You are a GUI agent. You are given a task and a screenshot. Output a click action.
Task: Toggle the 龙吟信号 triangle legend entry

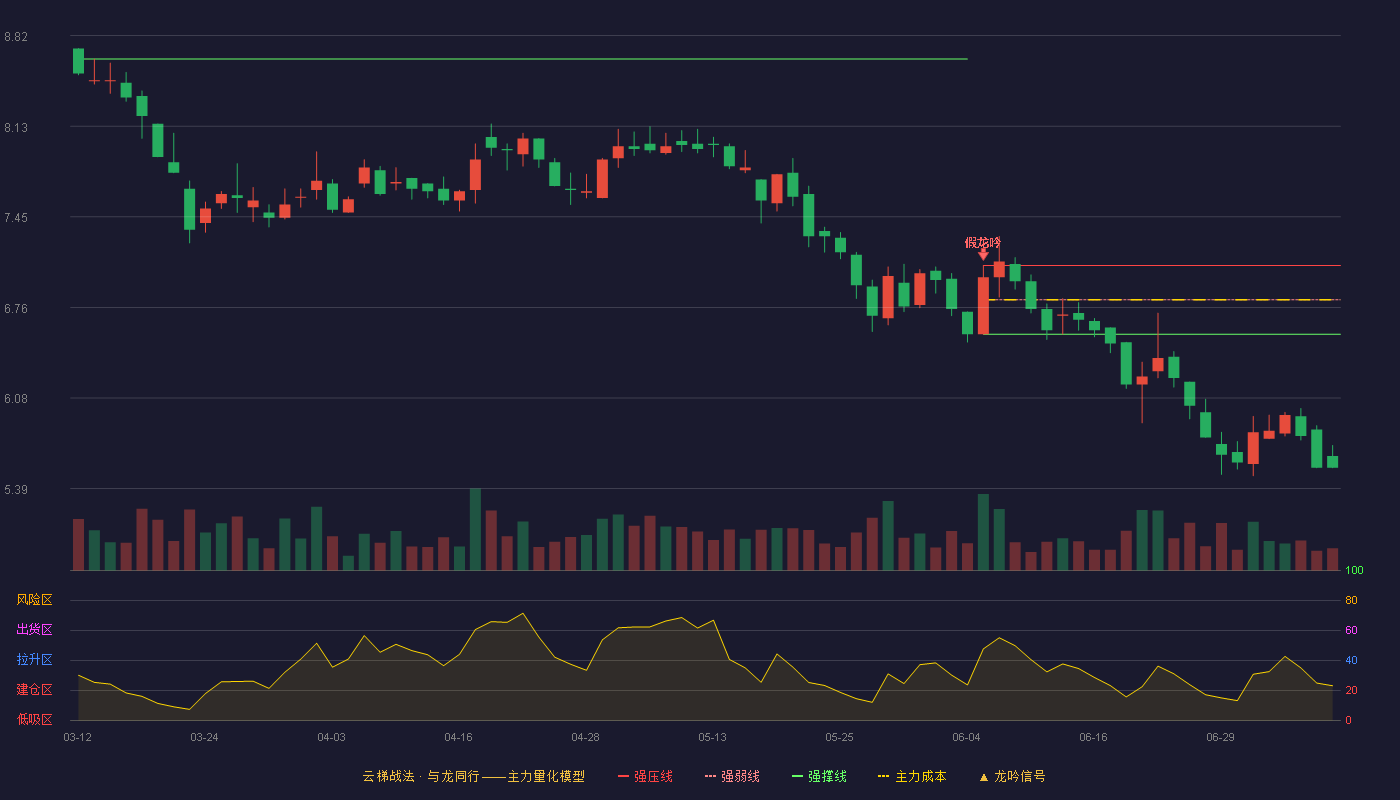1011,776
